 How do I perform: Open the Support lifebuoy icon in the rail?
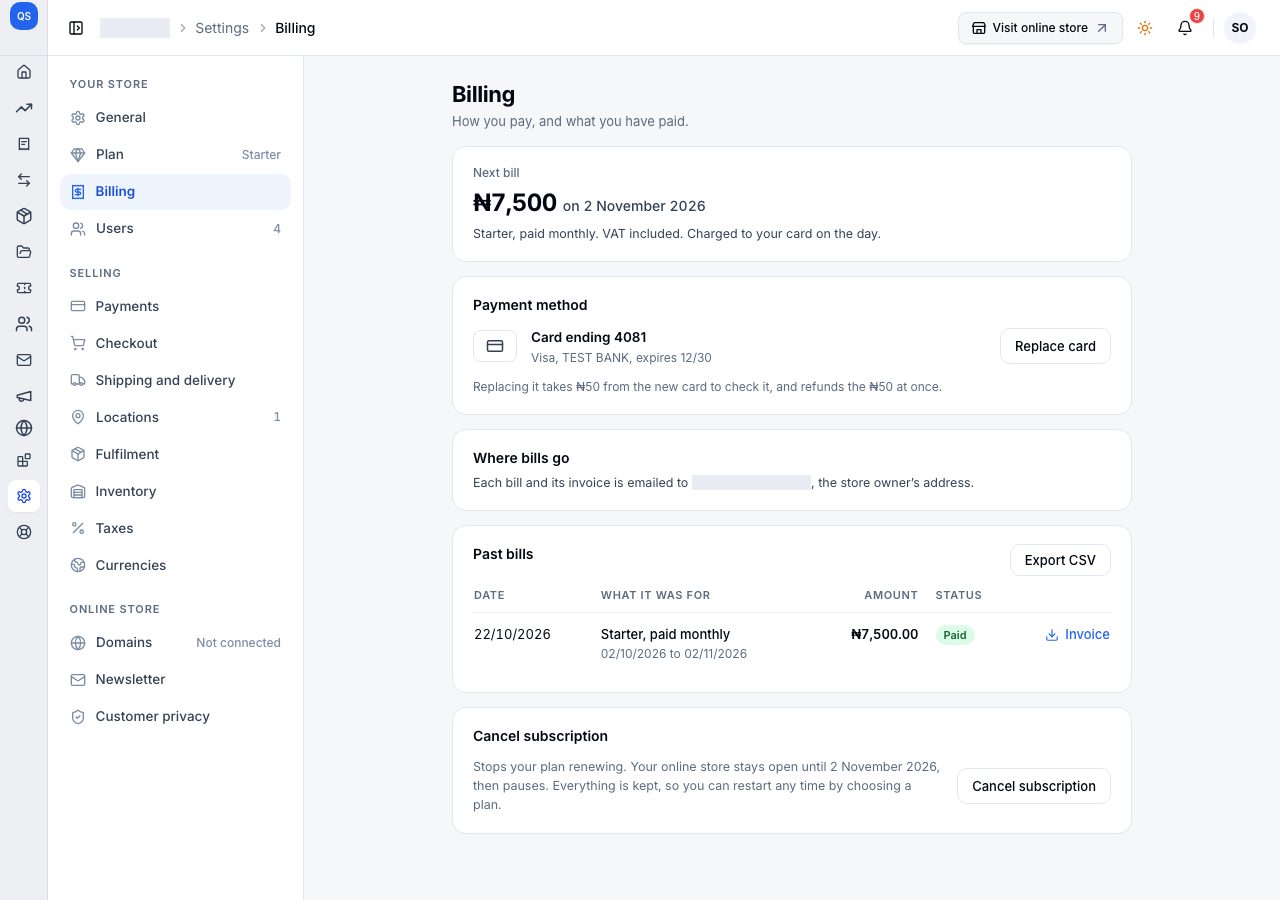[24, 532]
